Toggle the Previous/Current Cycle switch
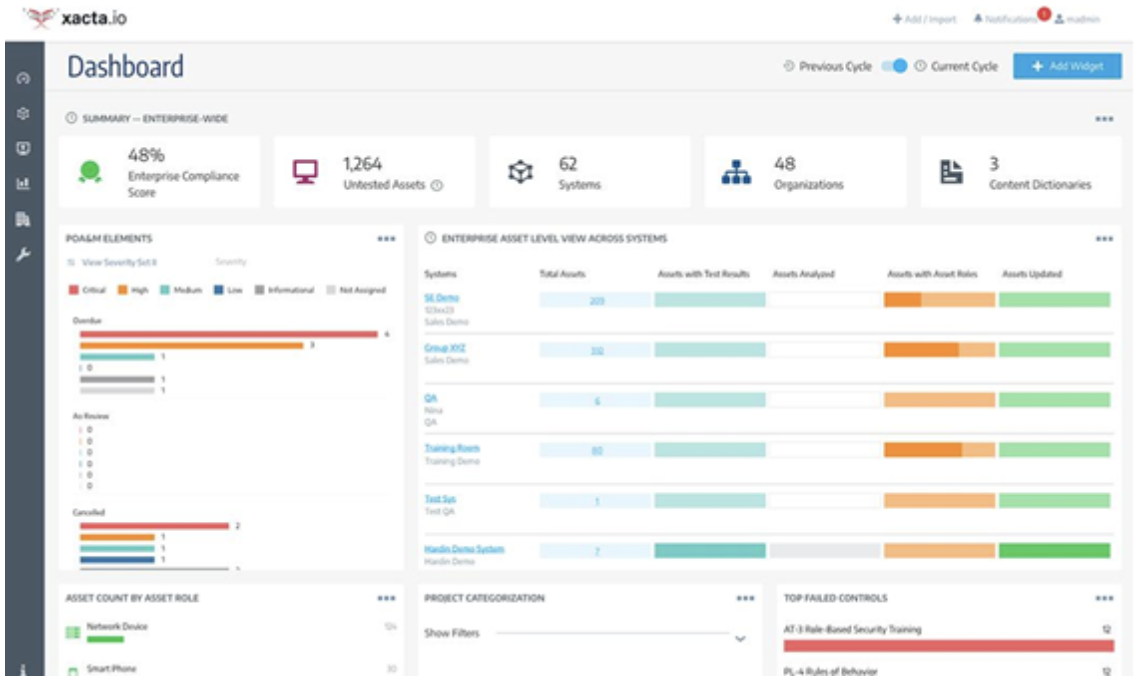Screen dimensions: 1138x696 pos(894,66)
